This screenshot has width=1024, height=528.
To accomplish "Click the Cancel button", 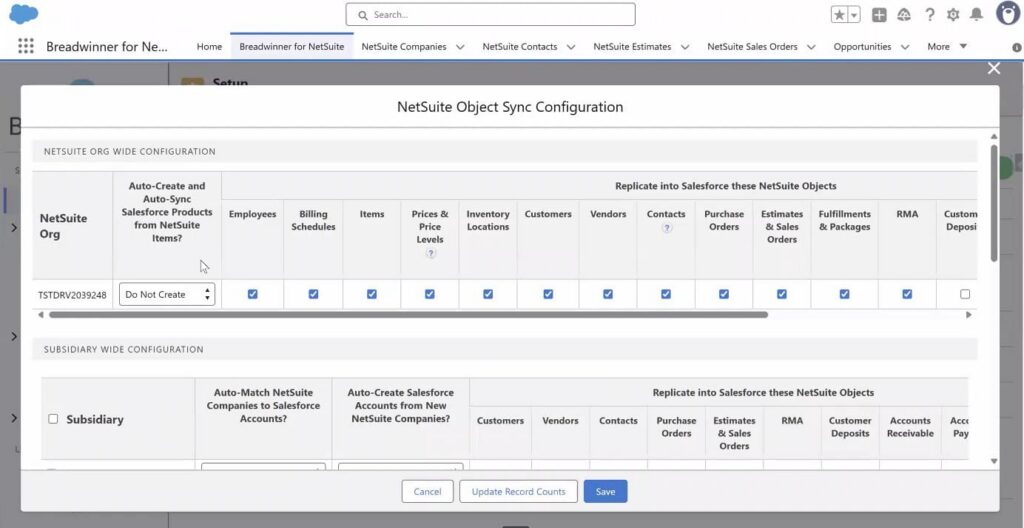I will click(427, 491).
